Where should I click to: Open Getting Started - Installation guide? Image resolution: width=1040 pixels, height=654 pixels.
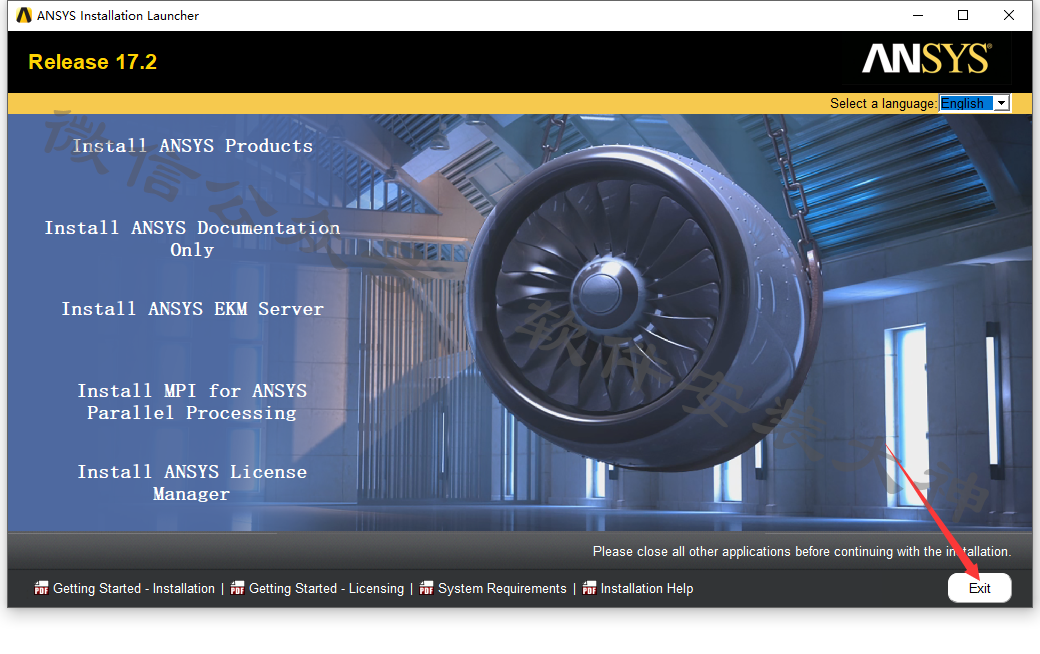point(134,588)
